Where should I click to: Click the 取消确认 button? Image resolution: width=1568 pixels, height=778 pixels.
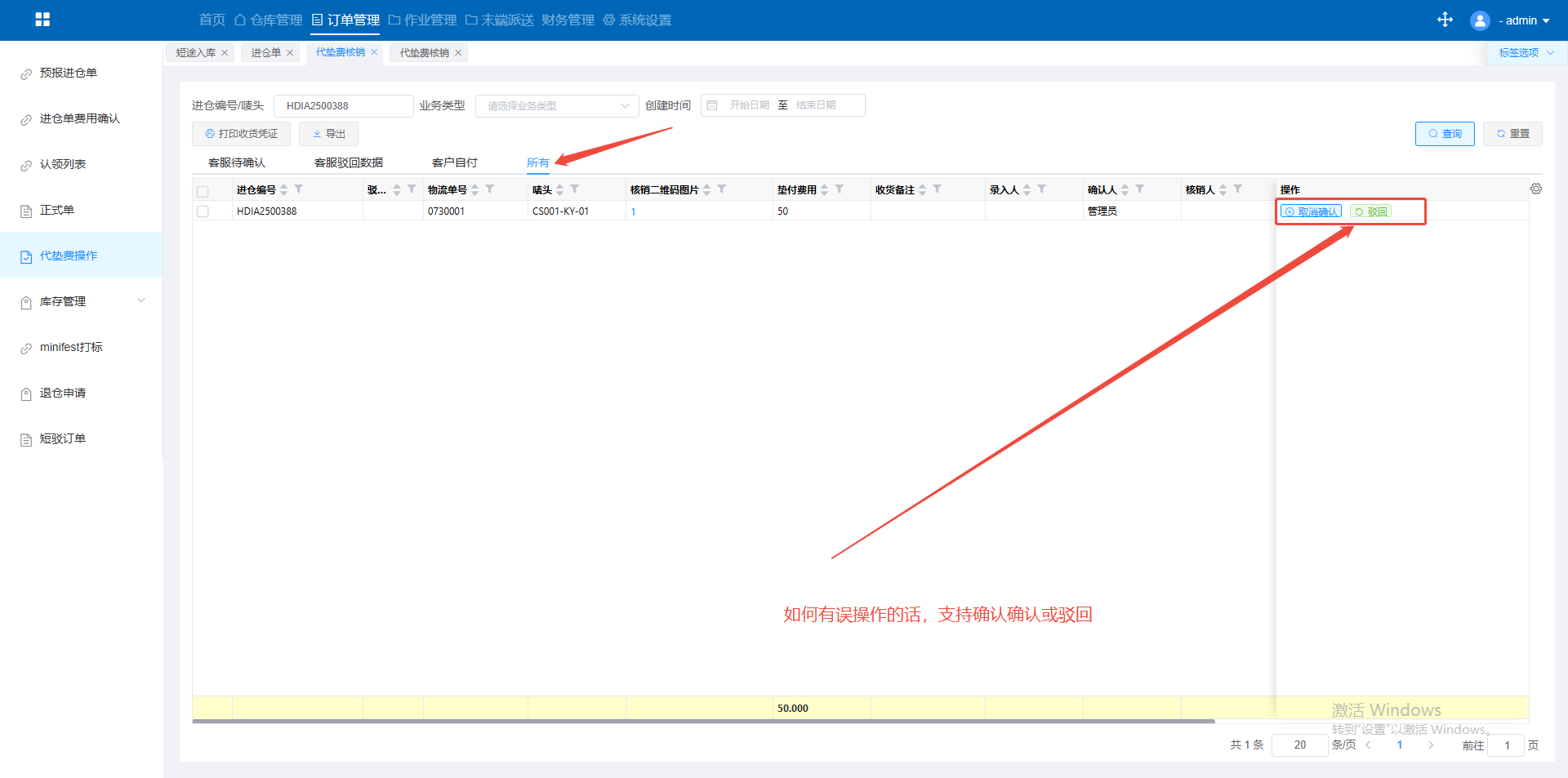1311,211
